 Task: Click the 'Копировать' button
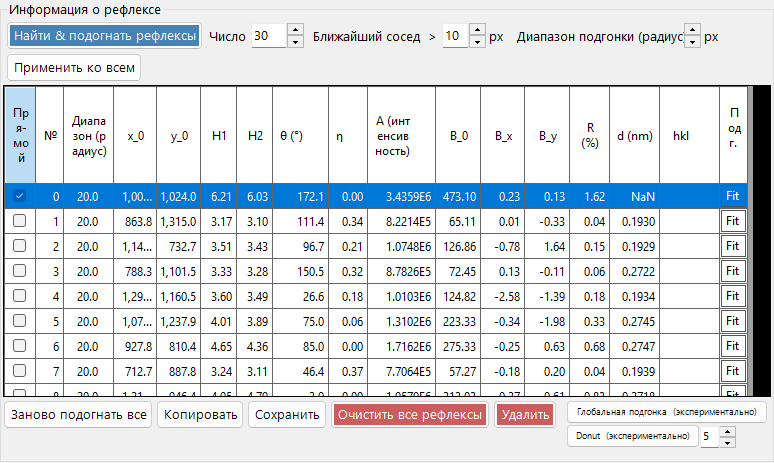[x=200, y=415]
